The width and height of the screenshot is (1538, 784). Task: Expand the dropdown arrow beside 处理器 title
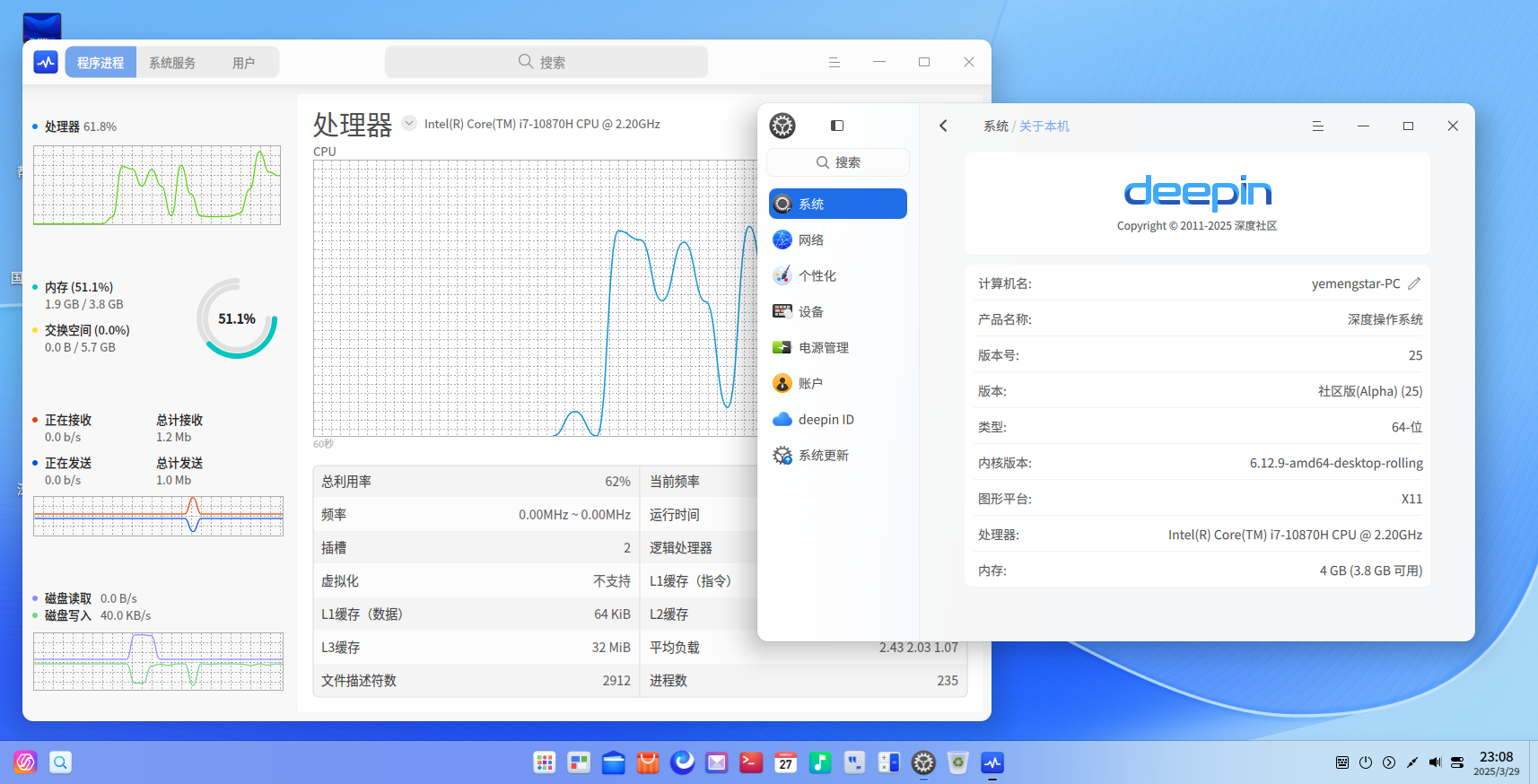pyautogui.click(x=409, y=123)
